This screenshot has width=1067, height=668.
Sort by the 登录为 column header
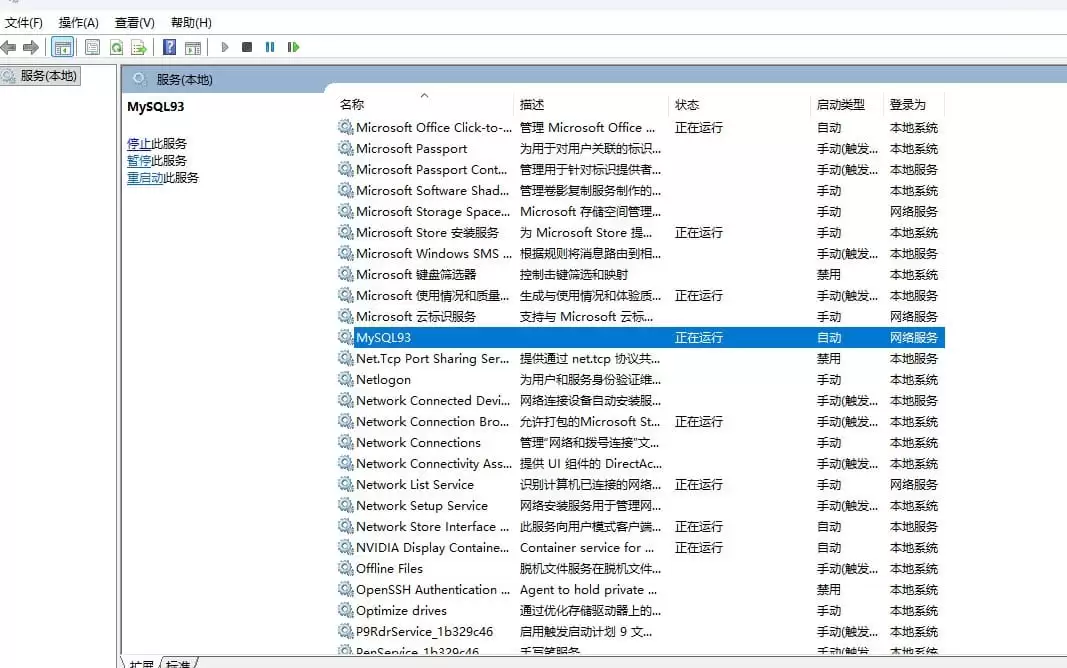pos(914,104)
